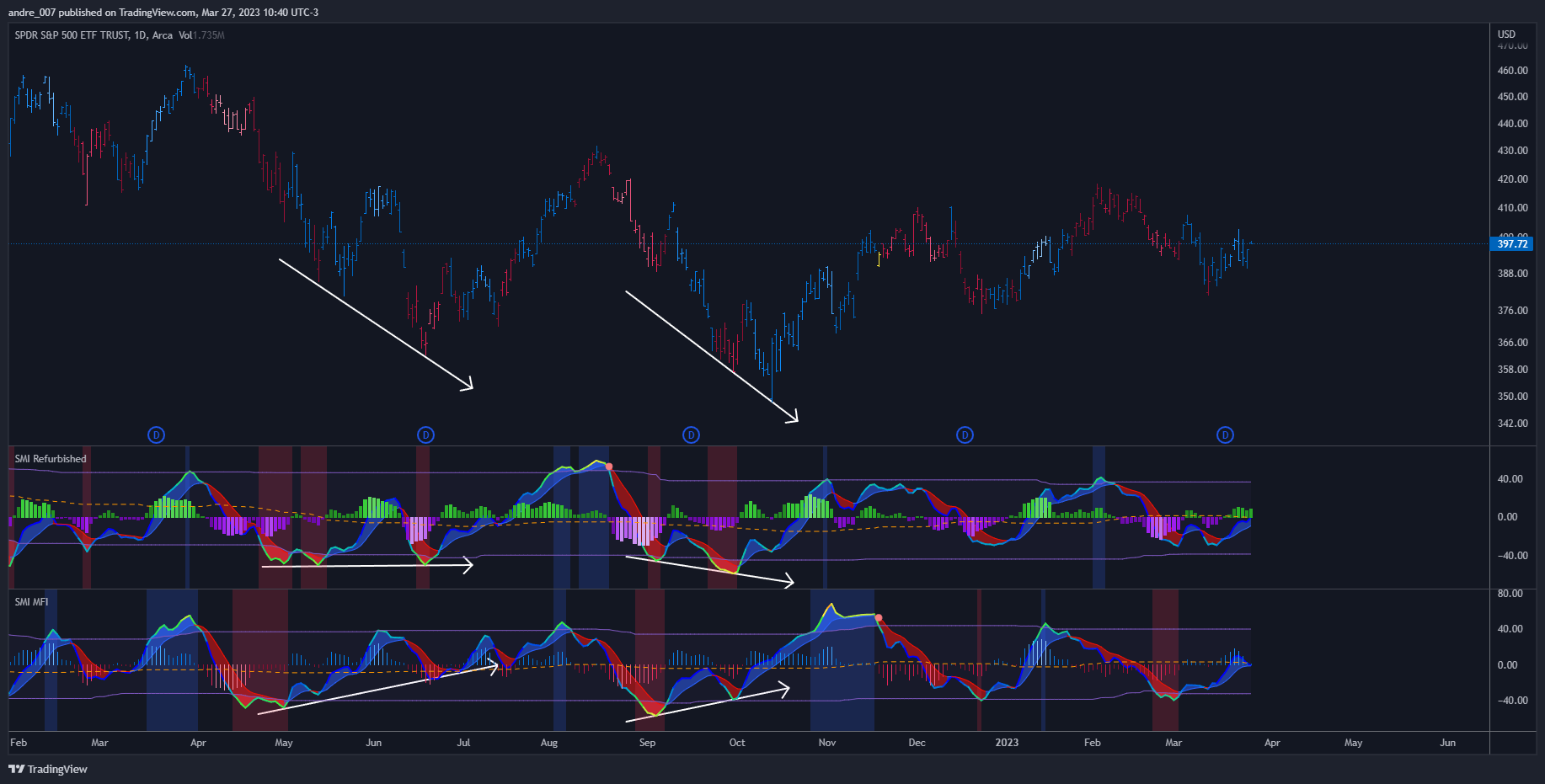Viewport: 1545px width, 784px height.
Task: Click the −40.00 label on the SMI Refurbished scale
Action: pos(1512,556)
